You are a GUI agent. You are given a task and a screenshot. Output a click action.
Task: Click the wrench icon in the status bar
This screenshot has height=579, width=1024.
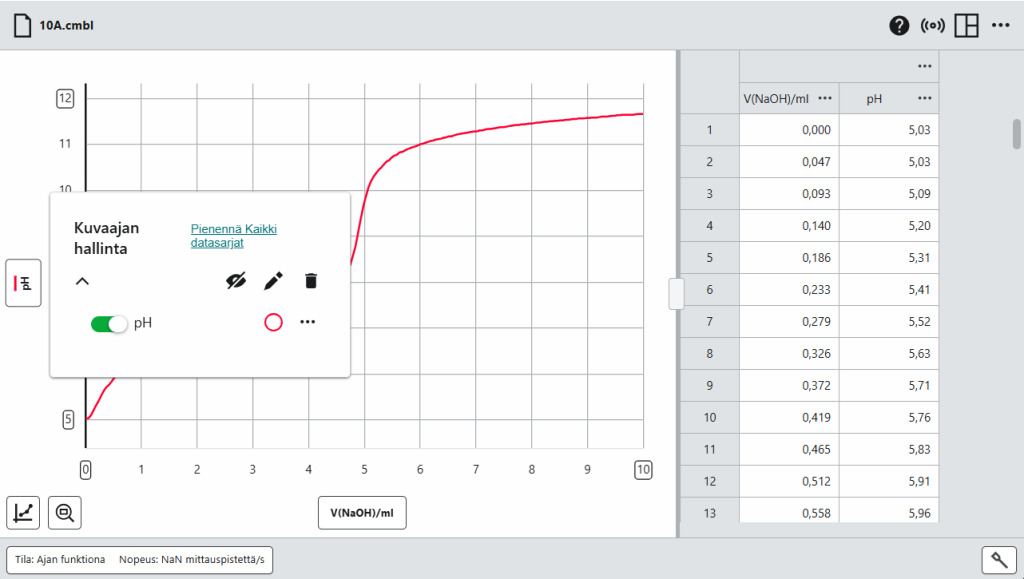click(x=999, y=559)
